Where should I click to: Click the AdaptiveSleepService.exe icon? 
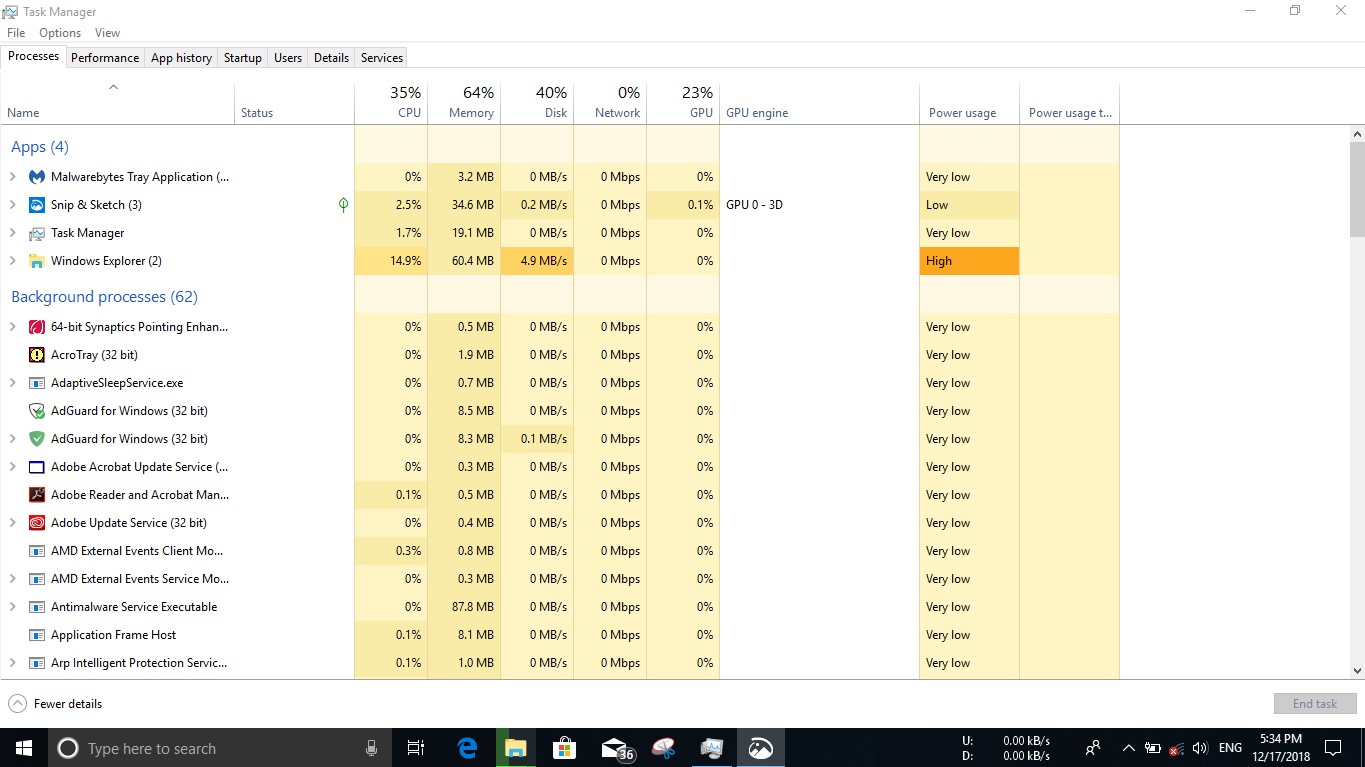pos(37,383)
